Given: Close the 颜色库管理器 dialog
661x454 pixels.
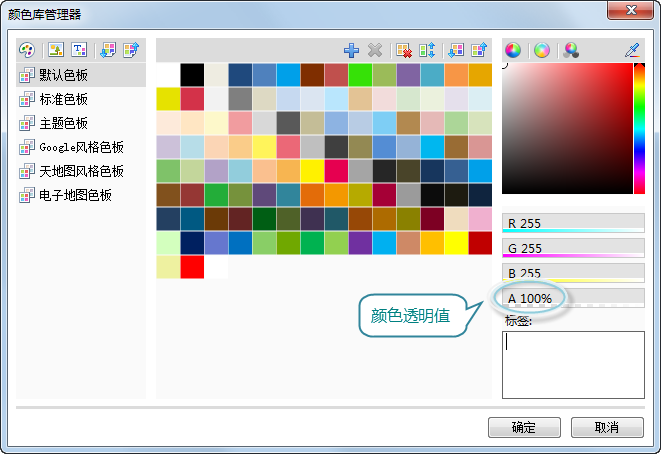Looking at the screenshot, I should click(630, 10).
